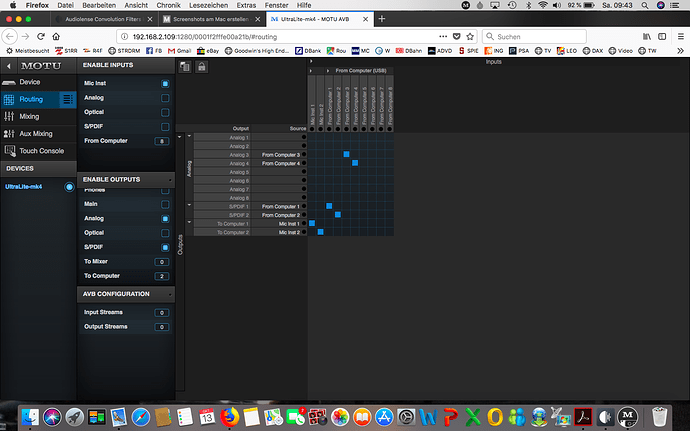
Task: Launch Safari from the Dock
Action: coord(140,416)
